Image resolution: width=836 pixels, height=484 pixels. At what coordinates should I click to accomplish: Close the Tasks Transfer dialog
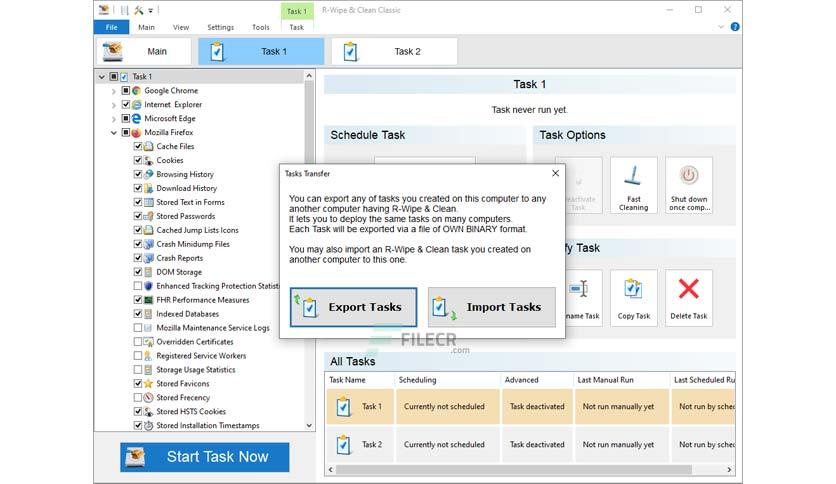pos(556,173)
